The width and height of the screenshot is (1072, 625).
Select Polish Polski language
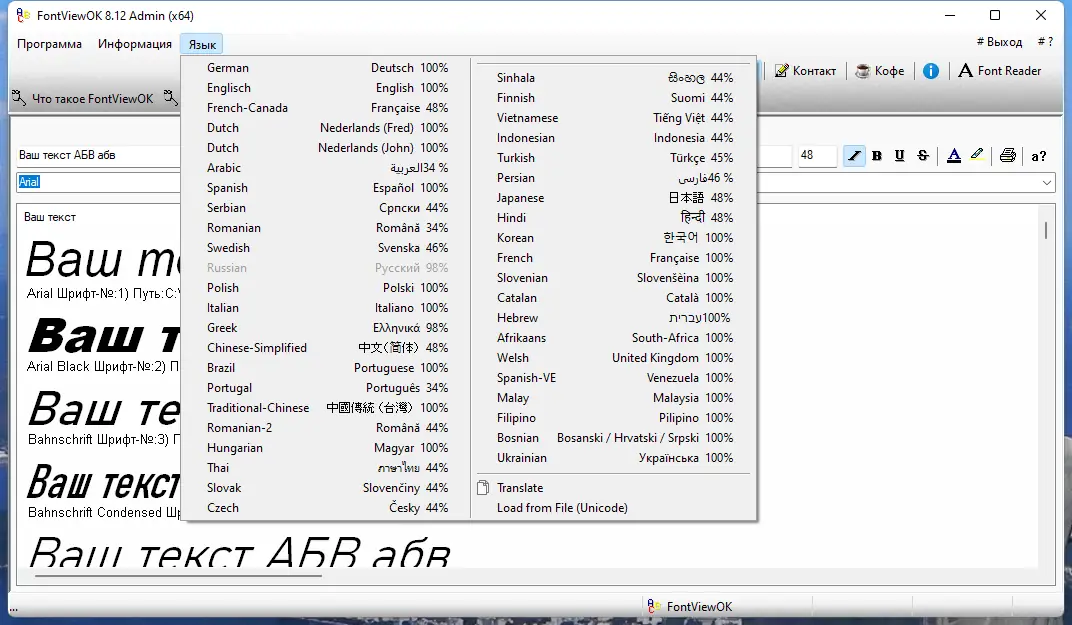[x=327, y=288]
